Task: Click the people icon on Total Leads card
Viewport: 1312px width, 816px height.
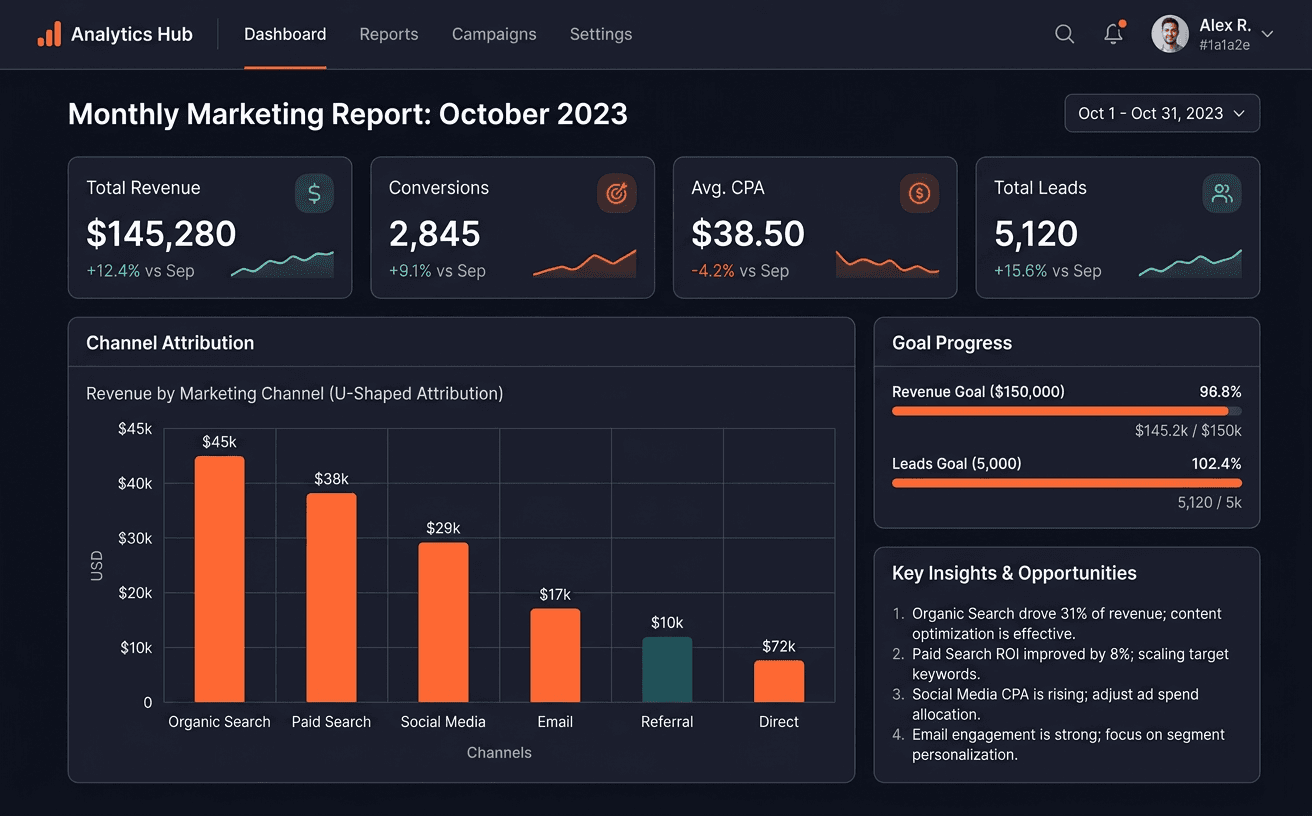Action: pos(1222,194)
